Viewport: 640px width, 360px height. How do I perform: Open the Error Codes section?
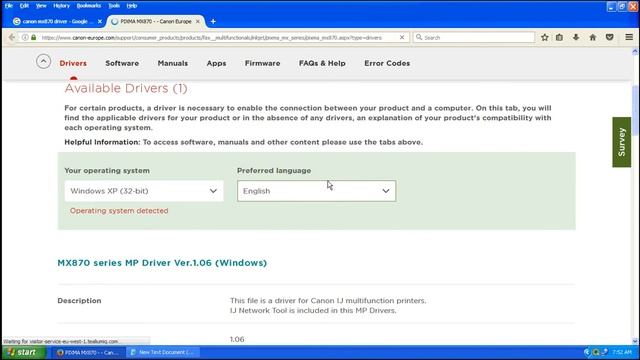pos(387,63)
